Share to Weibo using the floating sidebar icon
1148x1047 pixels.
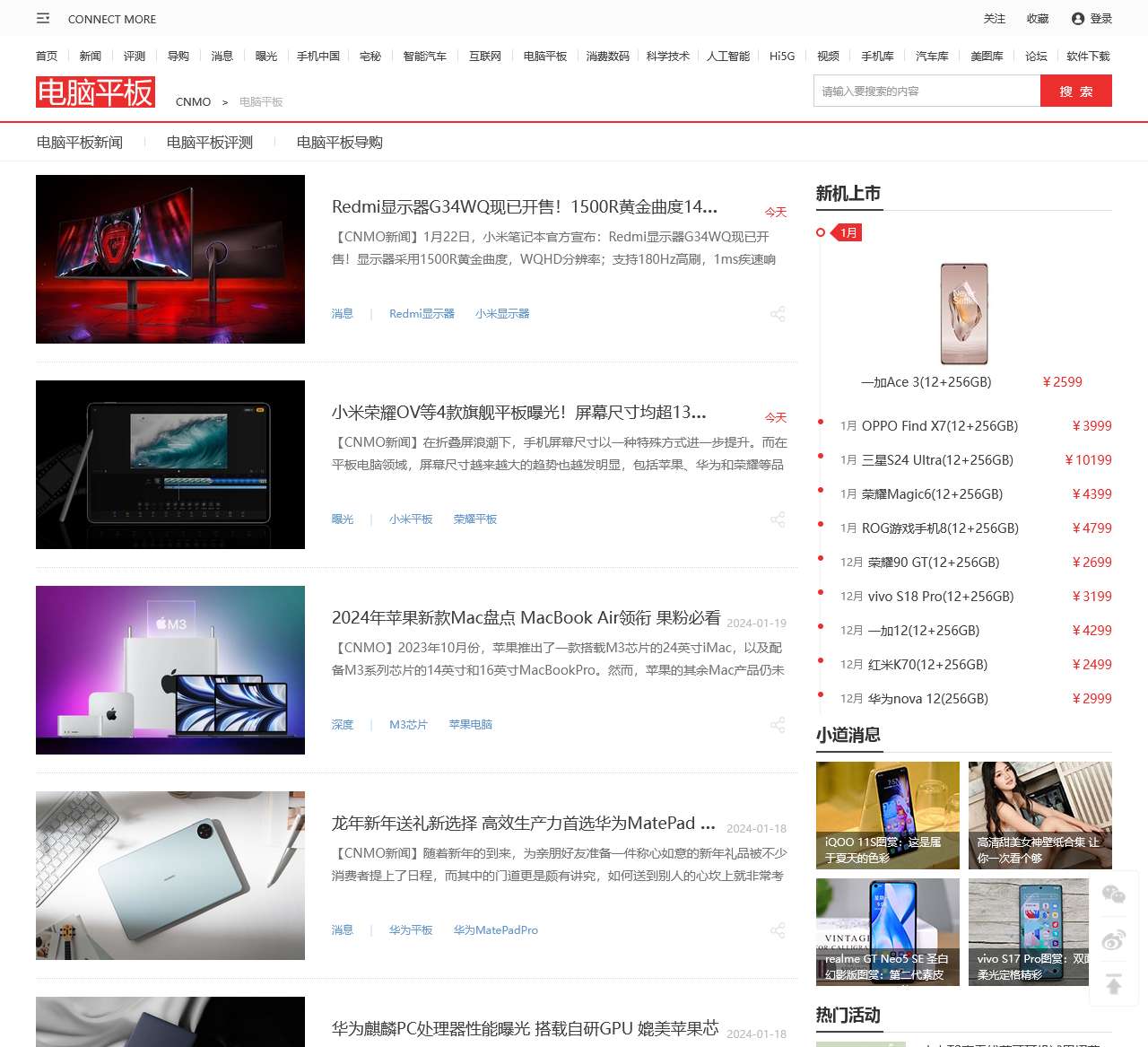1113,938
